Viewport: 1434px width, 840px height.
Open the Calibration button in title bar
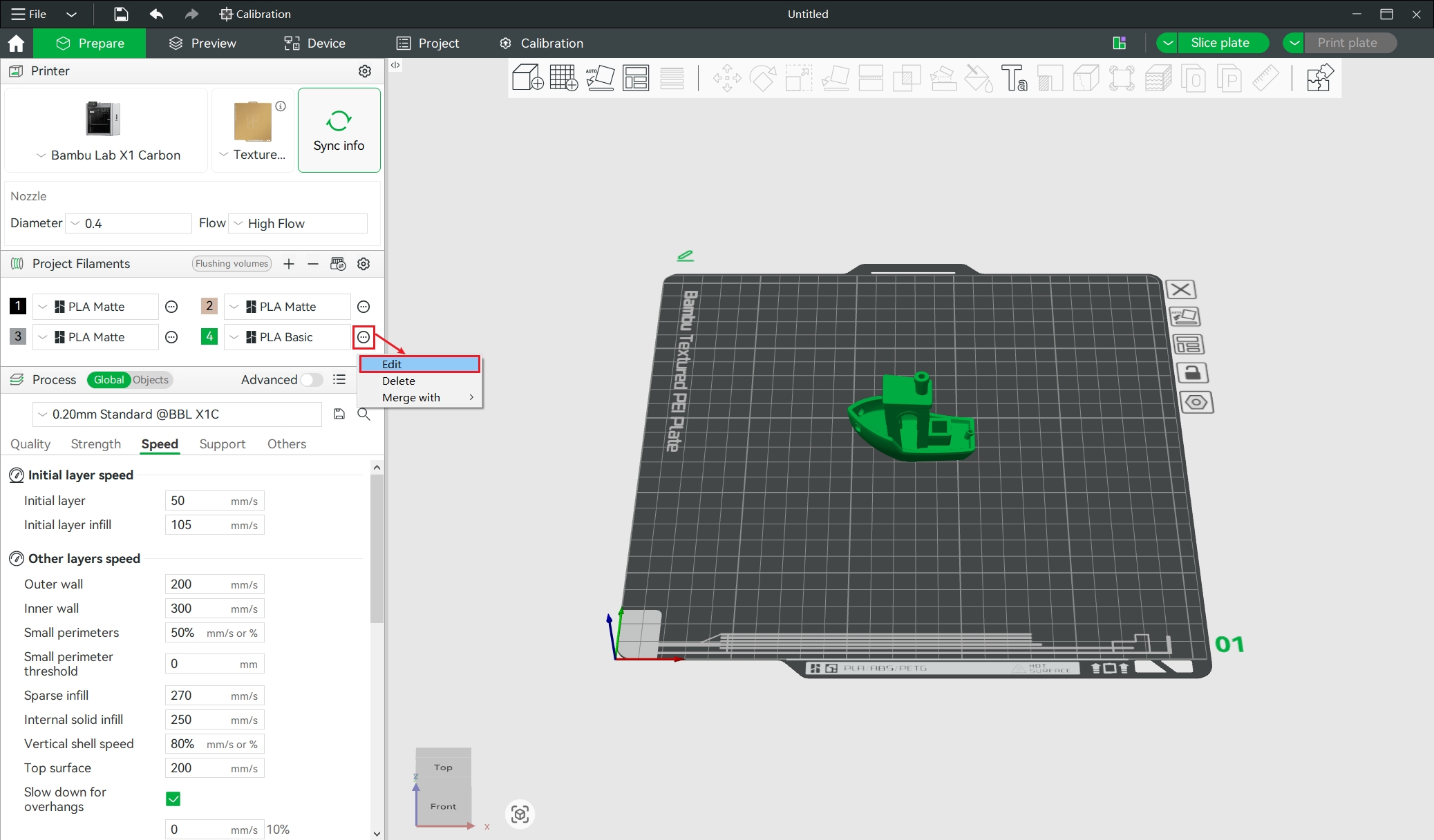255,14
